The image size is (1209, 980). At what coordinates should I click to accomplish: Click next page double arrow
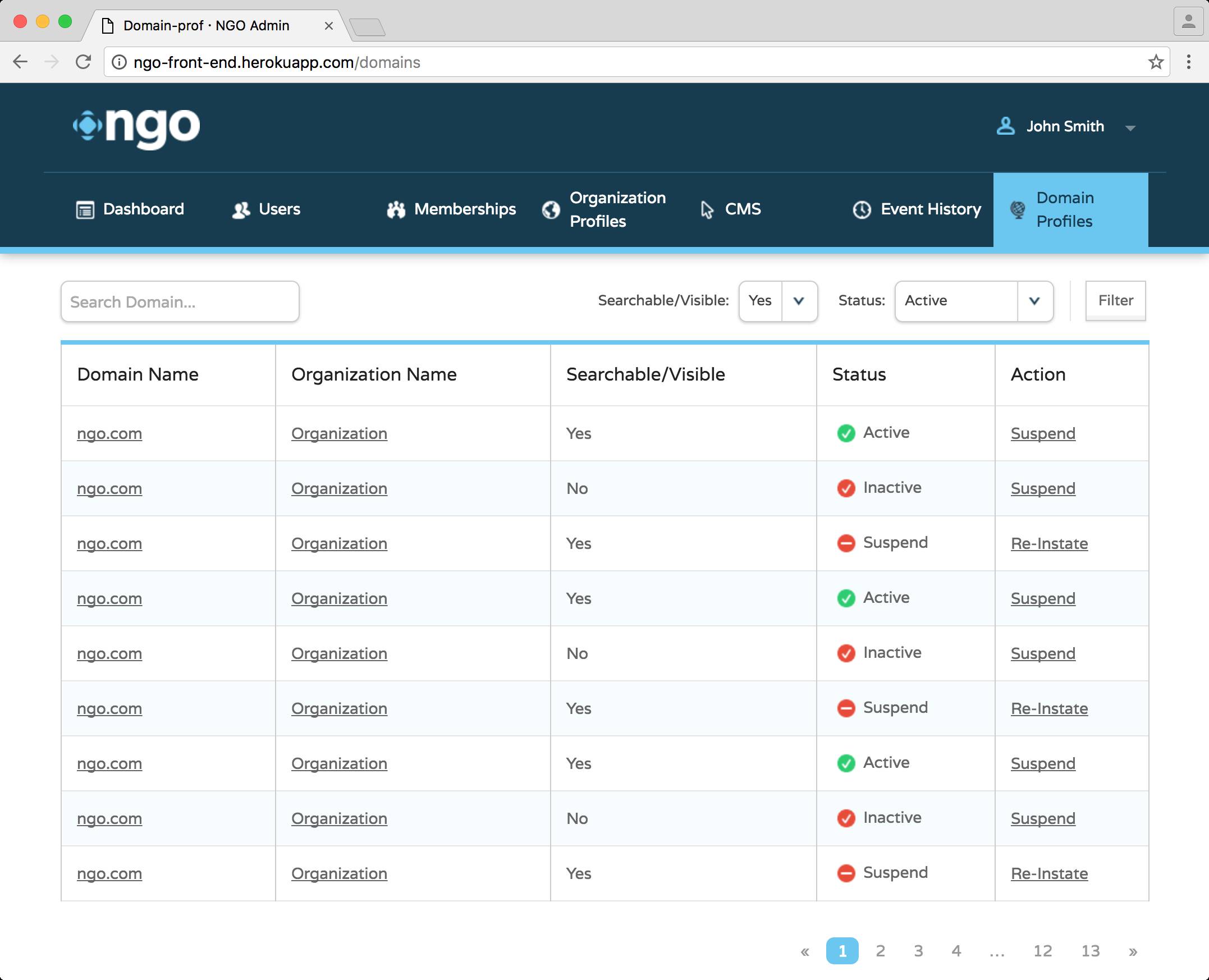(1132, 952)
